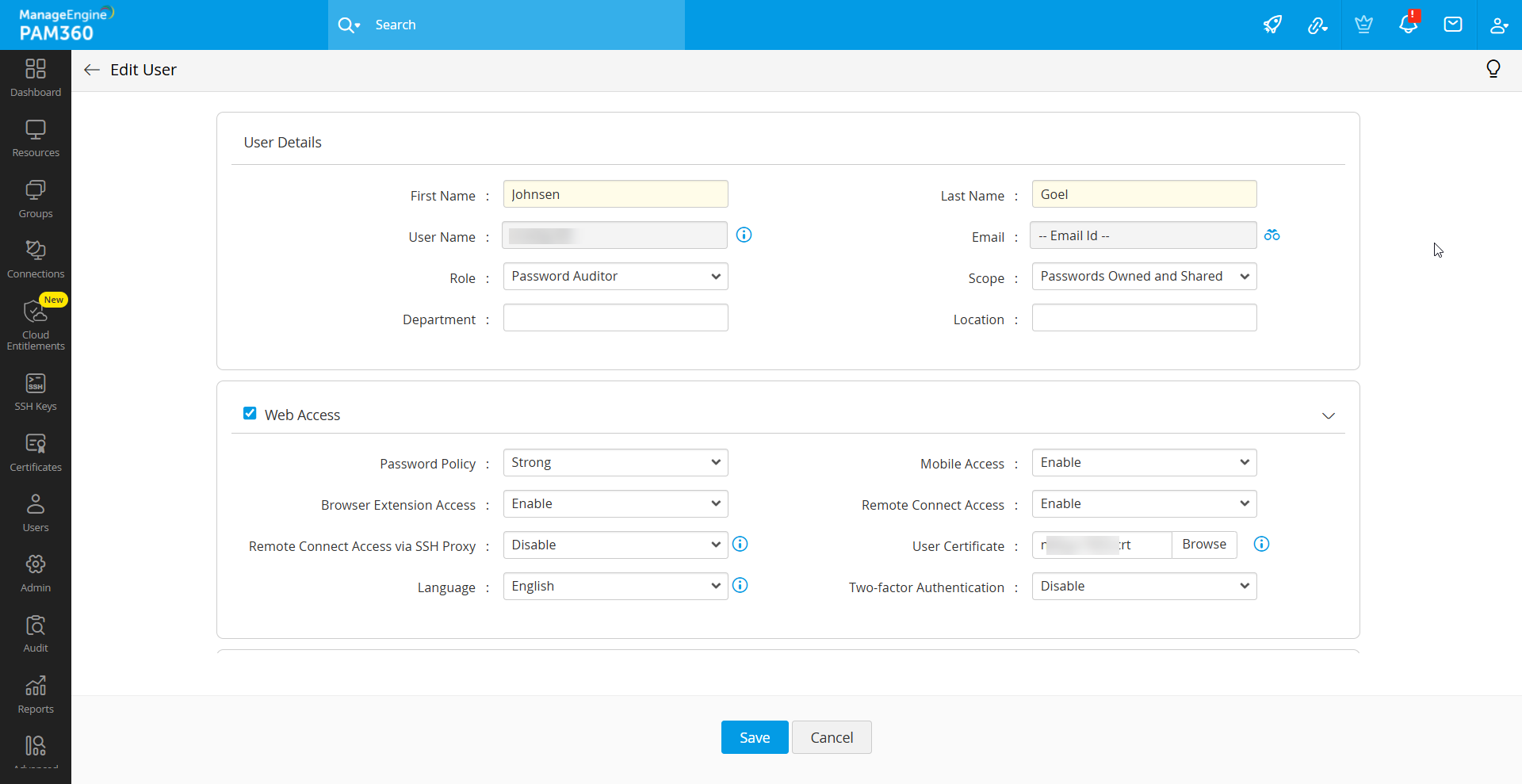Click the Save button
Screen dimensions: 1522x784
(755, 737)
